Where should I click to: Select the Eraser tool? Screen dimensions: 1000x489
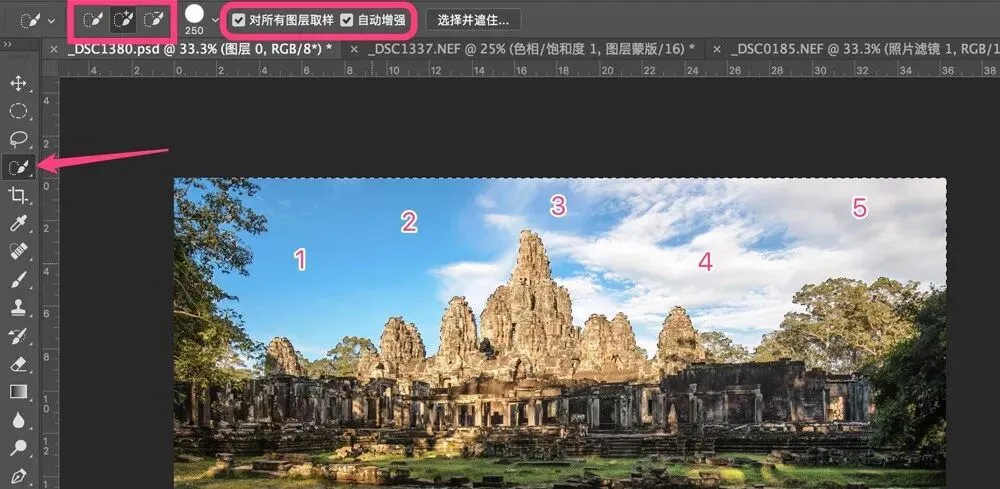18,363
